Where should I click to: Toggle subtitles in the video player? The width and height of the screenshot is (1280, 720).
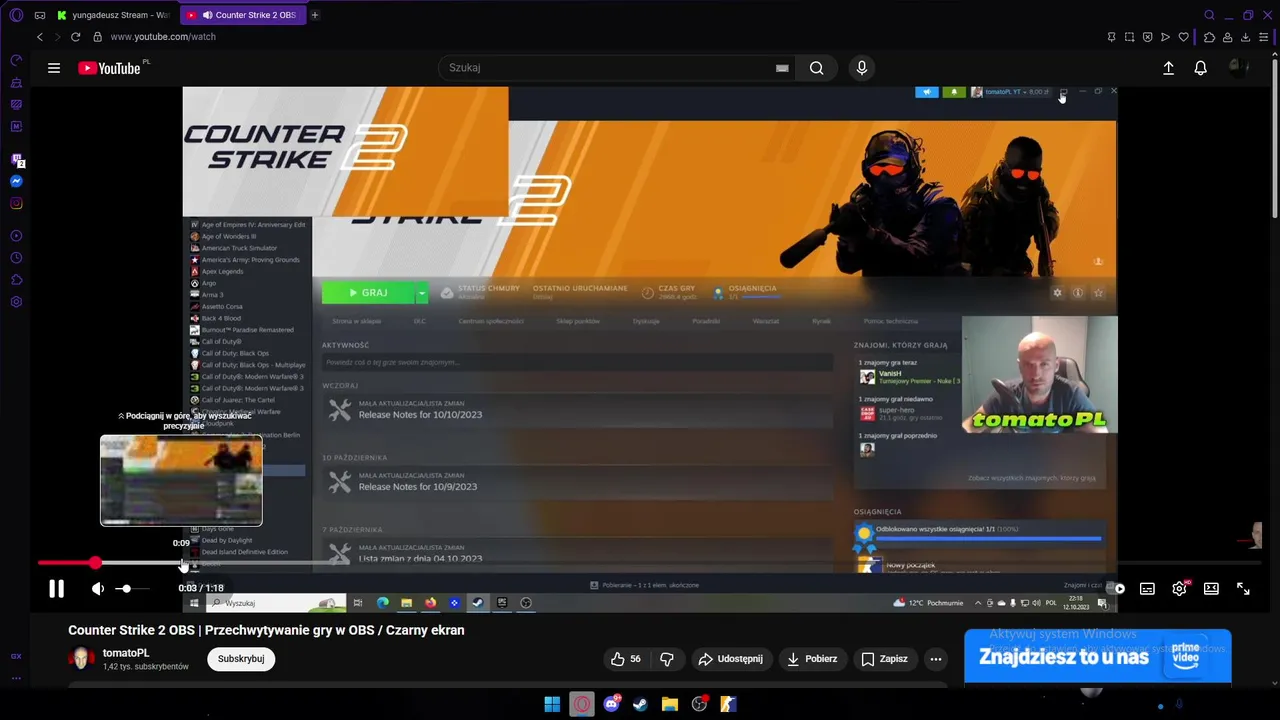tap(1147, 589)
